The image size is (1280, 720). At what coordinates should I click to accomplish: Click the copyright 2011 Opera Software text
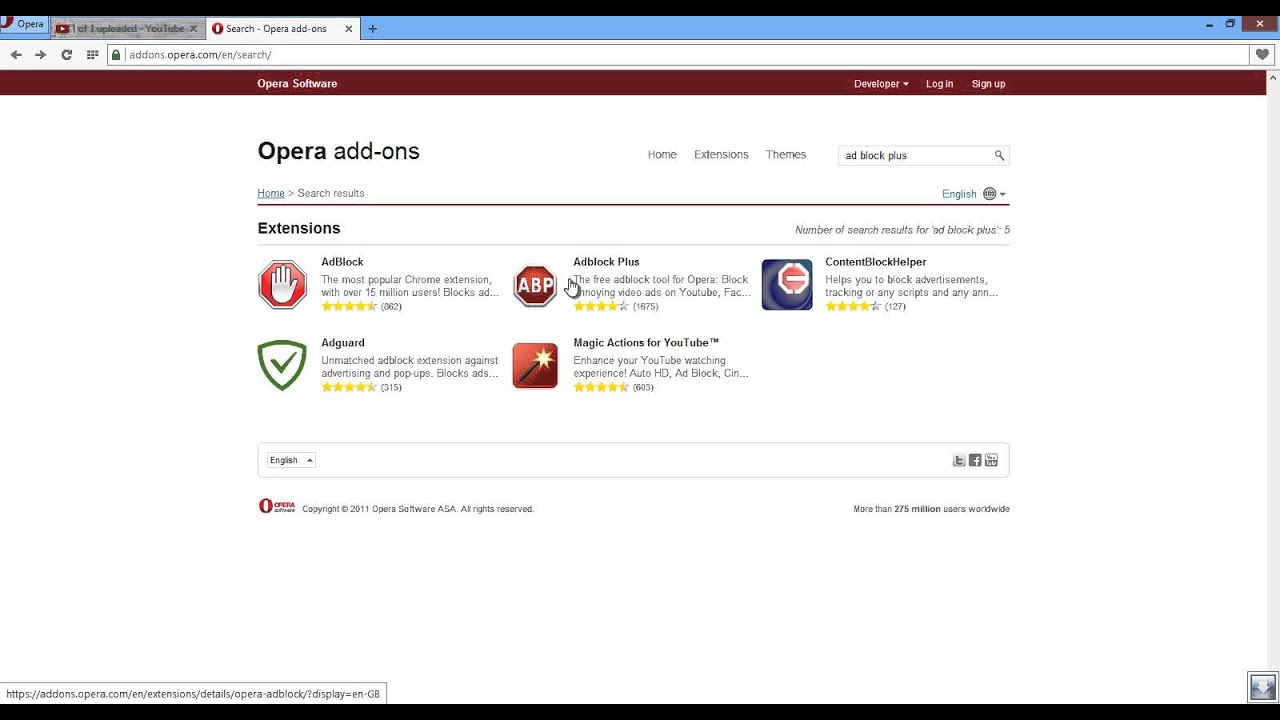tap(418, 509)
